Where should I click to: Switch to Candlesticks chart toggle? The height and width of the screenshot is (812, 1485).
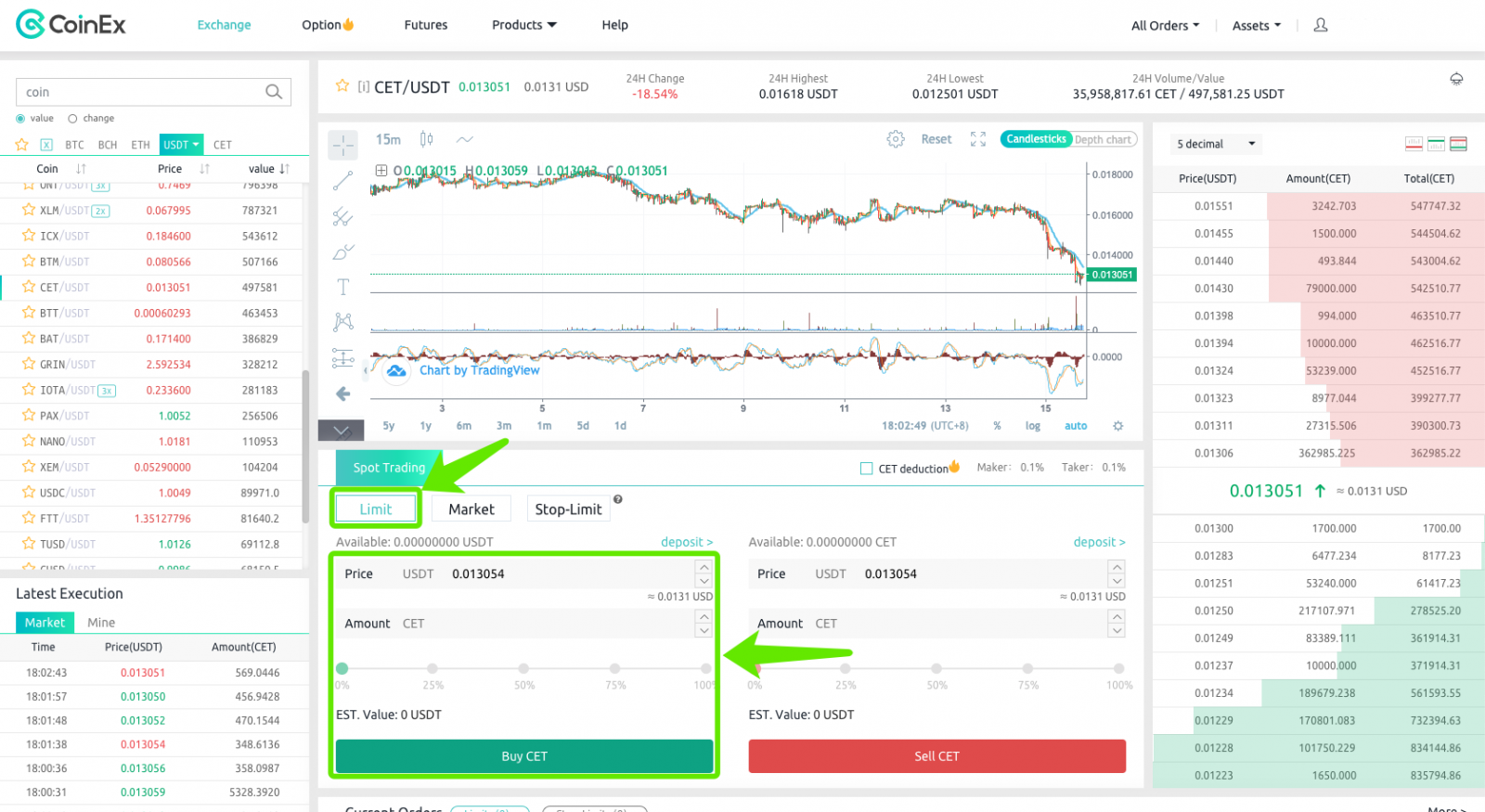pos(1036,139)
